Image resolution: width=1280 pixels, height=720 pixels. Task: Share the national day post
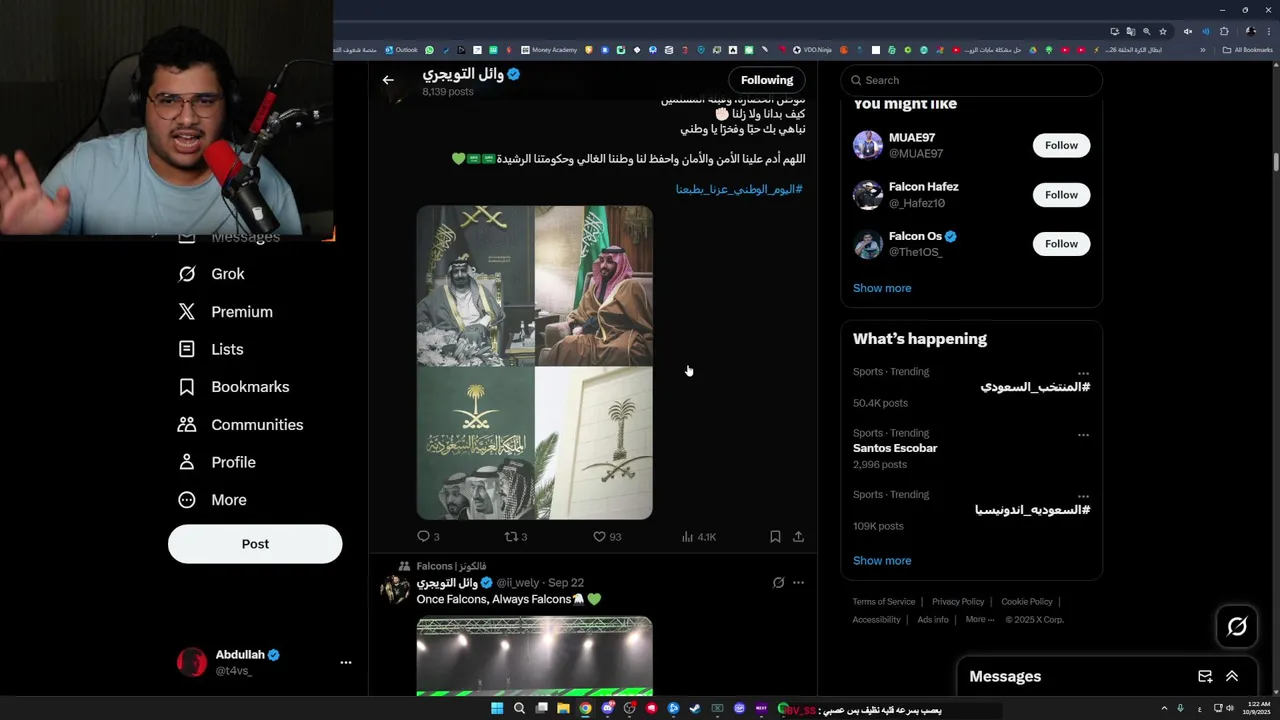click(x=798, y=537)
